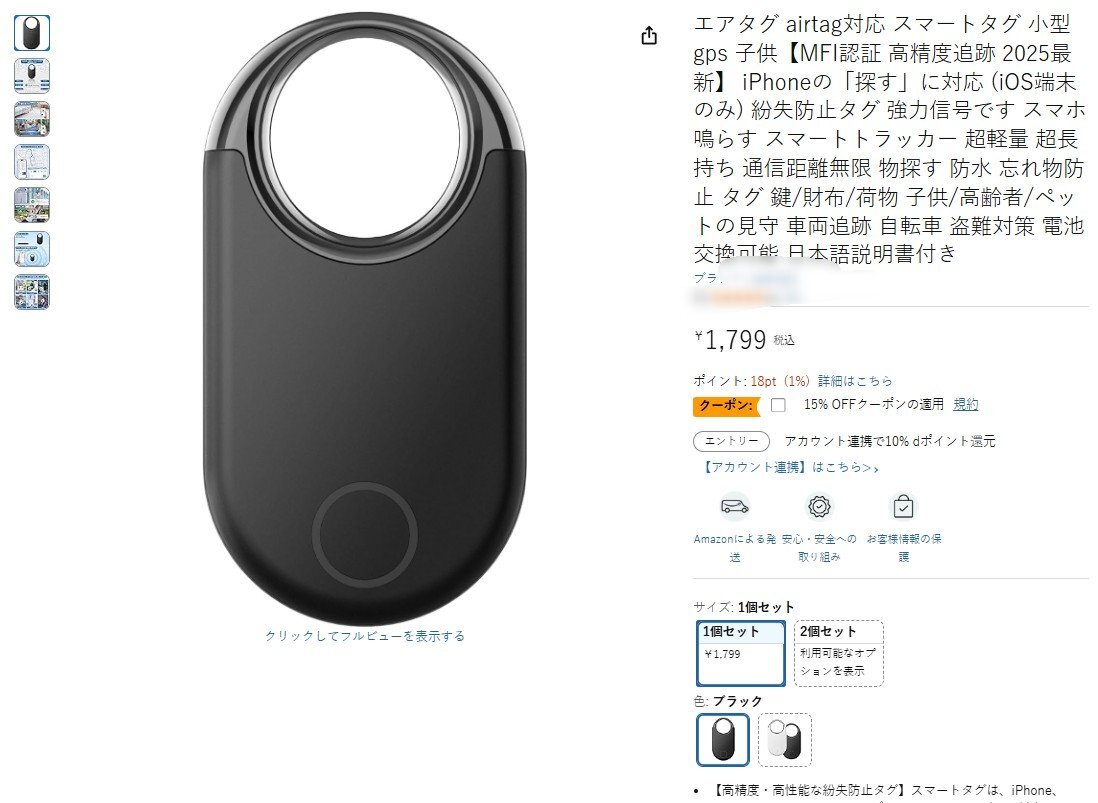Click the share icon above product image
The image size is (1098, 803).
click(649, 36)
